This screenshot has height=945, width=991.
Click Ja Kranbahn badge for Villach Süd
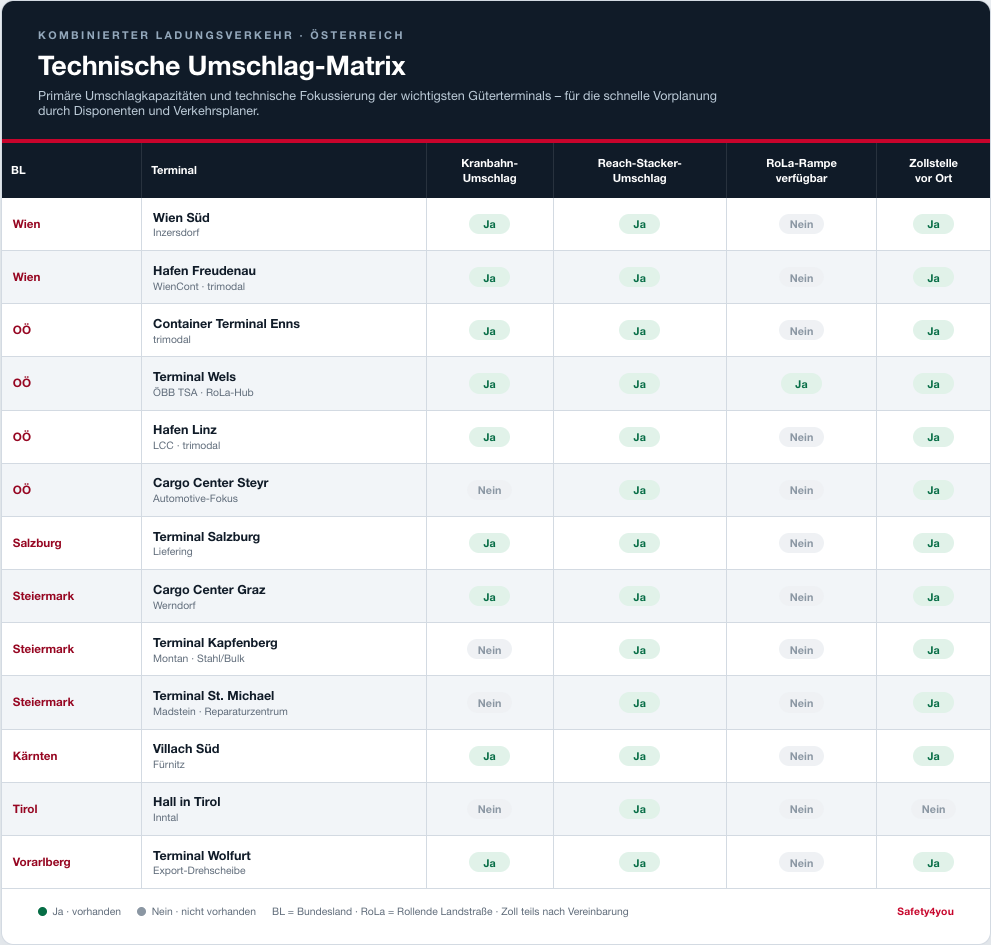489,756
